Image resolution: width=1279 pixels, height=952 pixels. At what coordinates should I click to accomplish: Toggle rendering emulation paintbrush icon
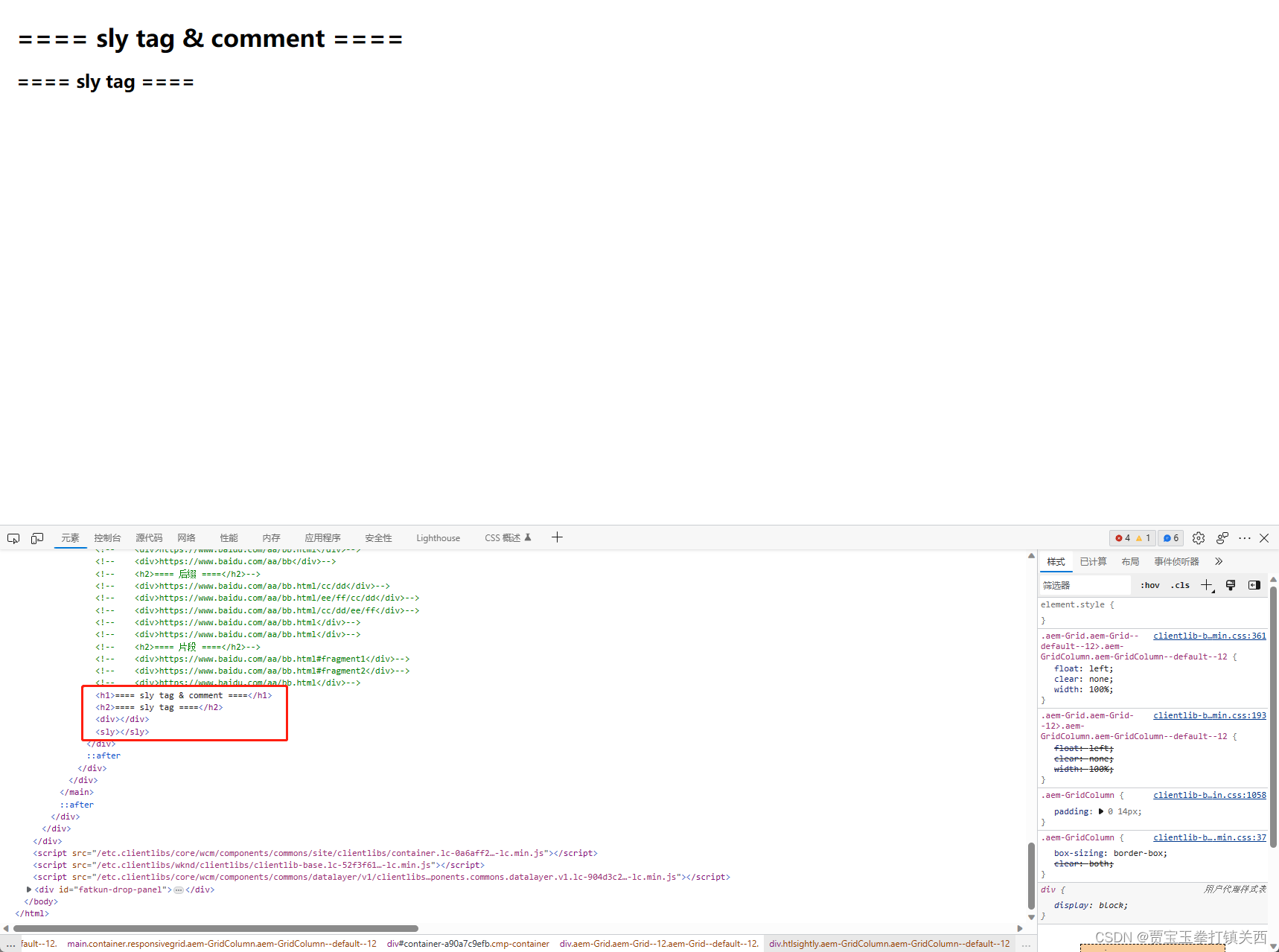[1231, 586]
